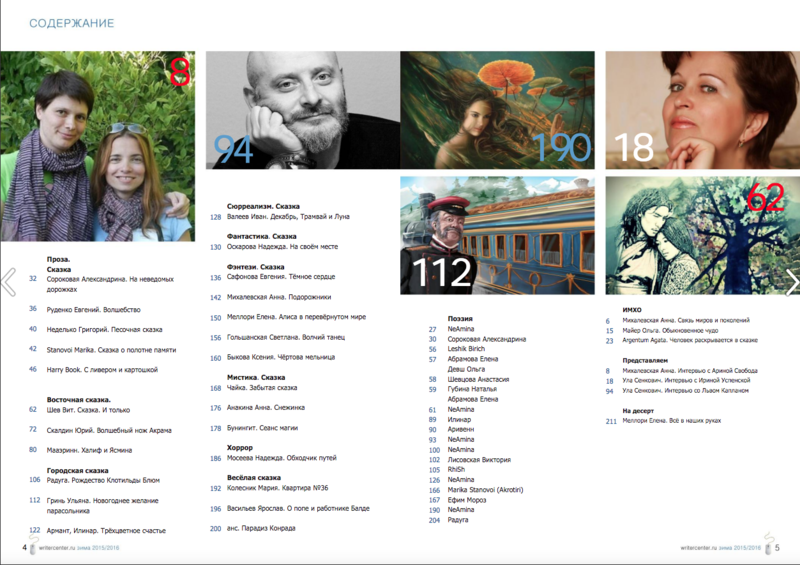Open fantasy woman illustration numbered 190

497,110
